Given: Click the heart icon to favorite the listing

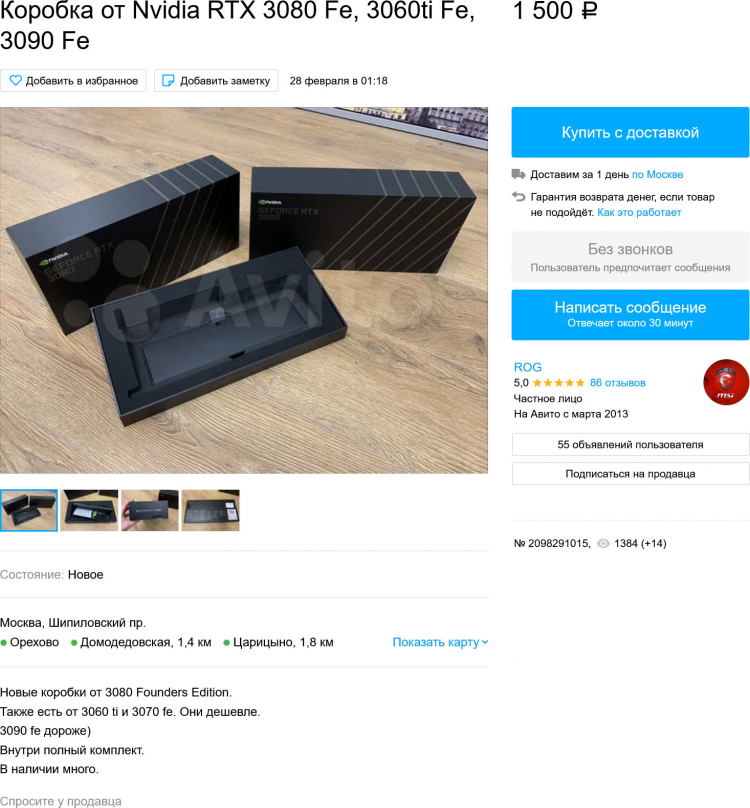Looking at the screenshot, I should click(x=15, y=80).
